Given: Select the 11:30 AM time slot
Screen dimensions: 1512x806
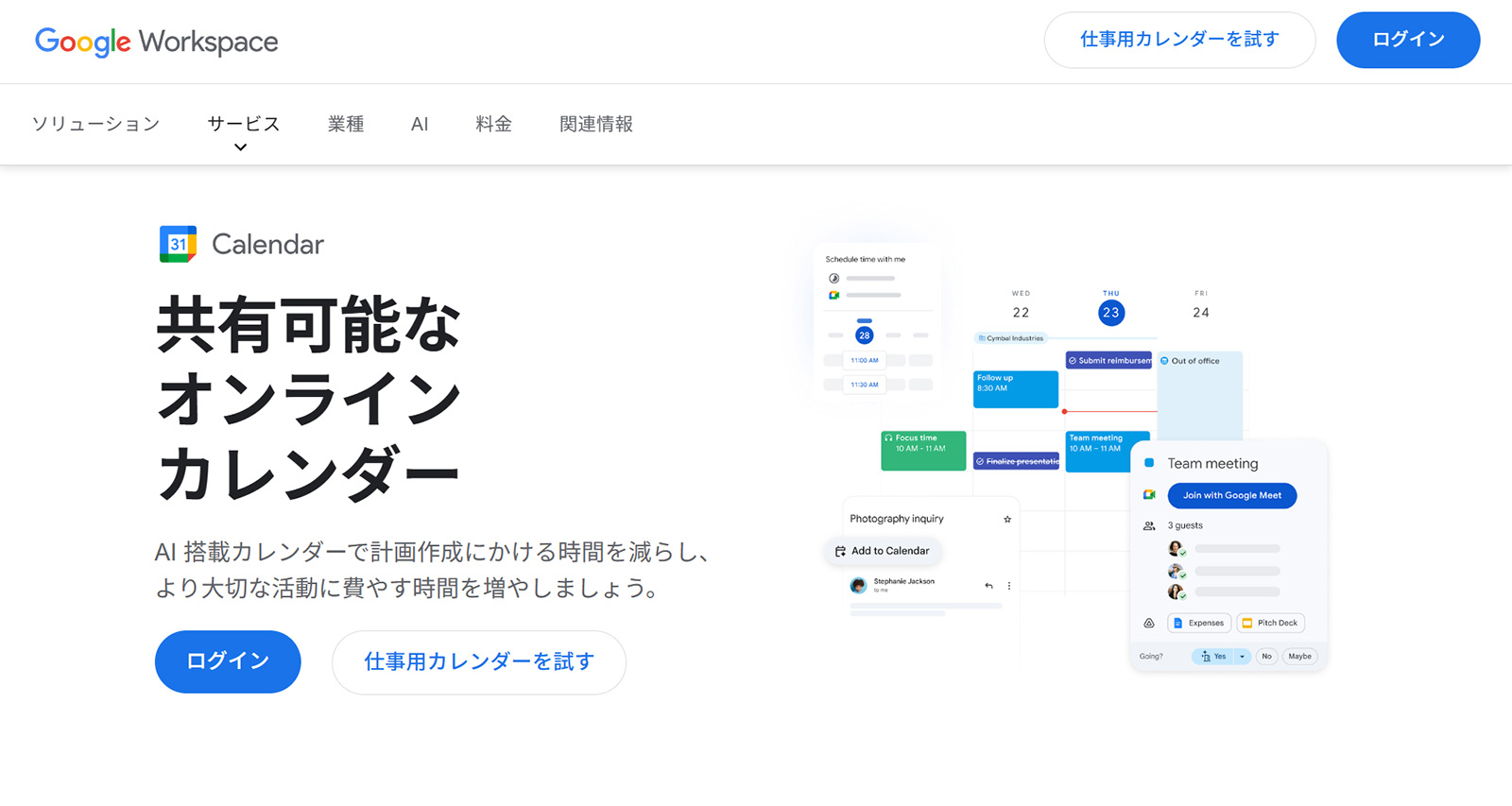Looking at the screenshot, I should (864, 385).
